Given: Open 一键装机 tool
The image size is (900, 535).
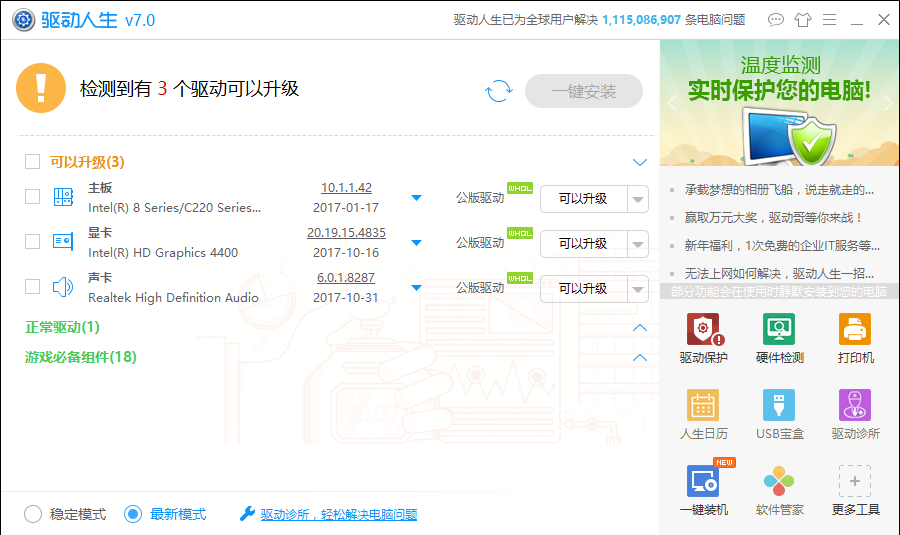Looking at the screenshot, I should coord(704,490).
